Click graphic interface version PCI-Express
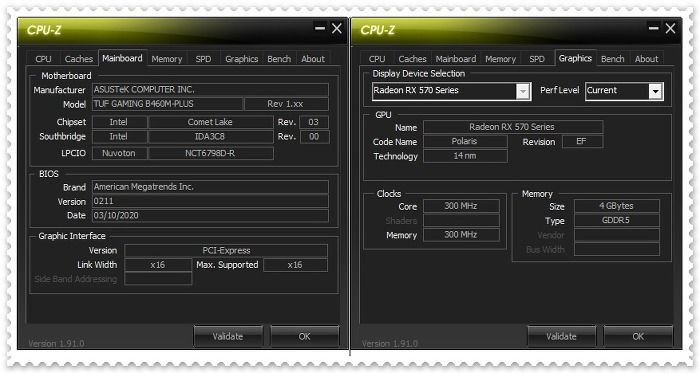700x373 pixels. pyautogui.click(x=226, y=250)
